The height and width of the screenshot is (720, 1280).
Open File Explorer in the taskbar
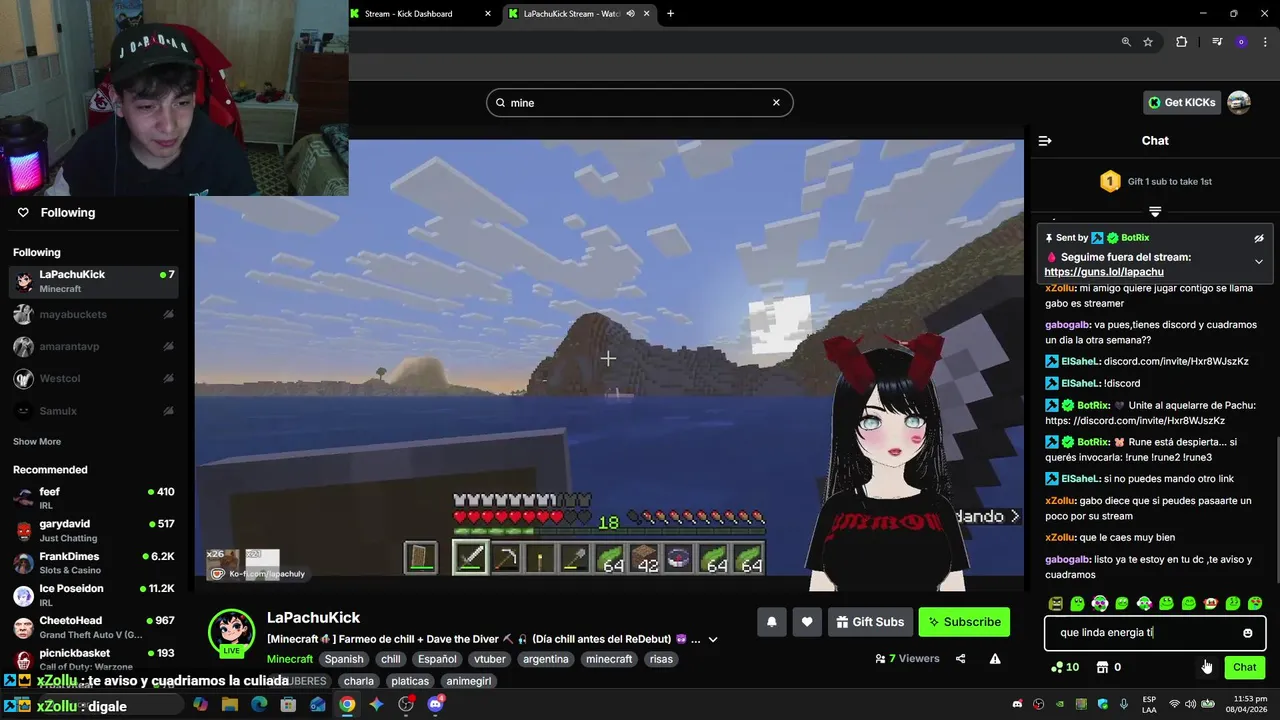click(230, 704)
